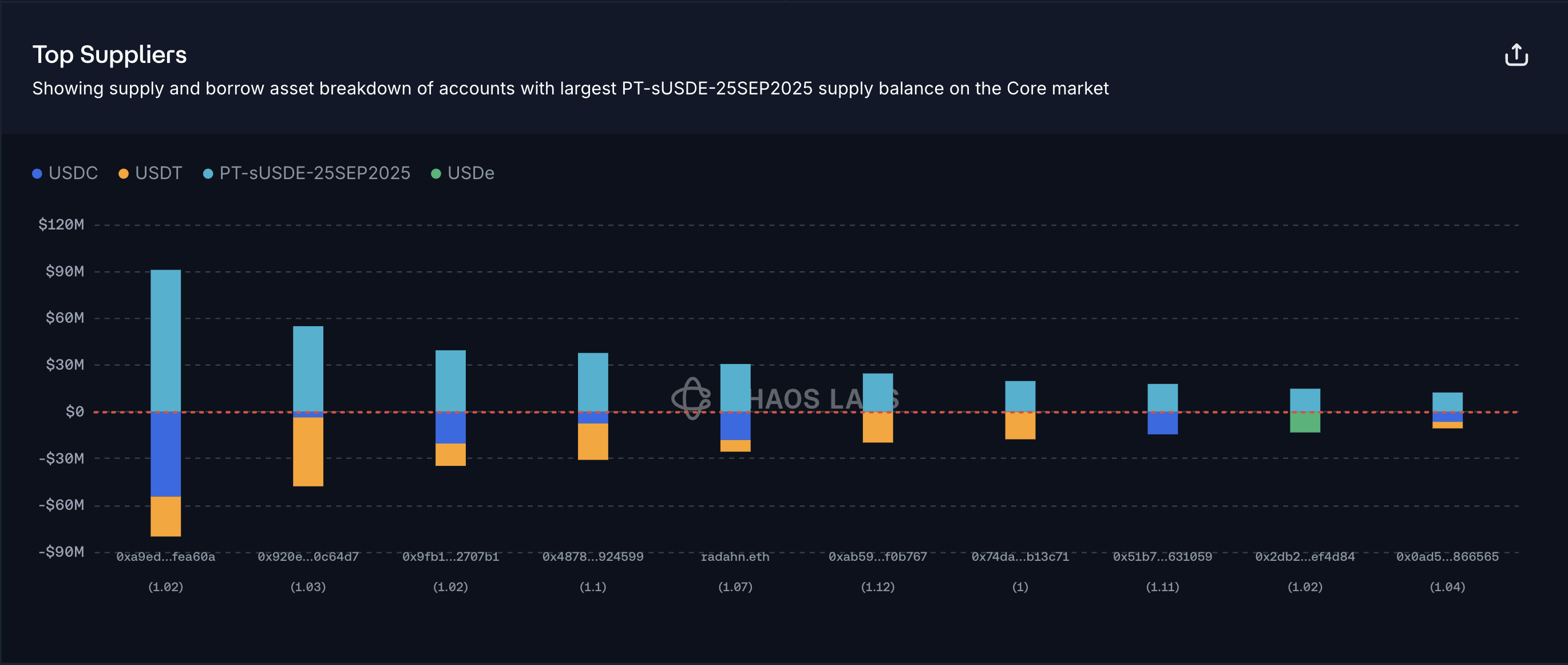Toggle the USDC legend series
Viewport: 1568px width, 665px height.
tap(65, 173)
